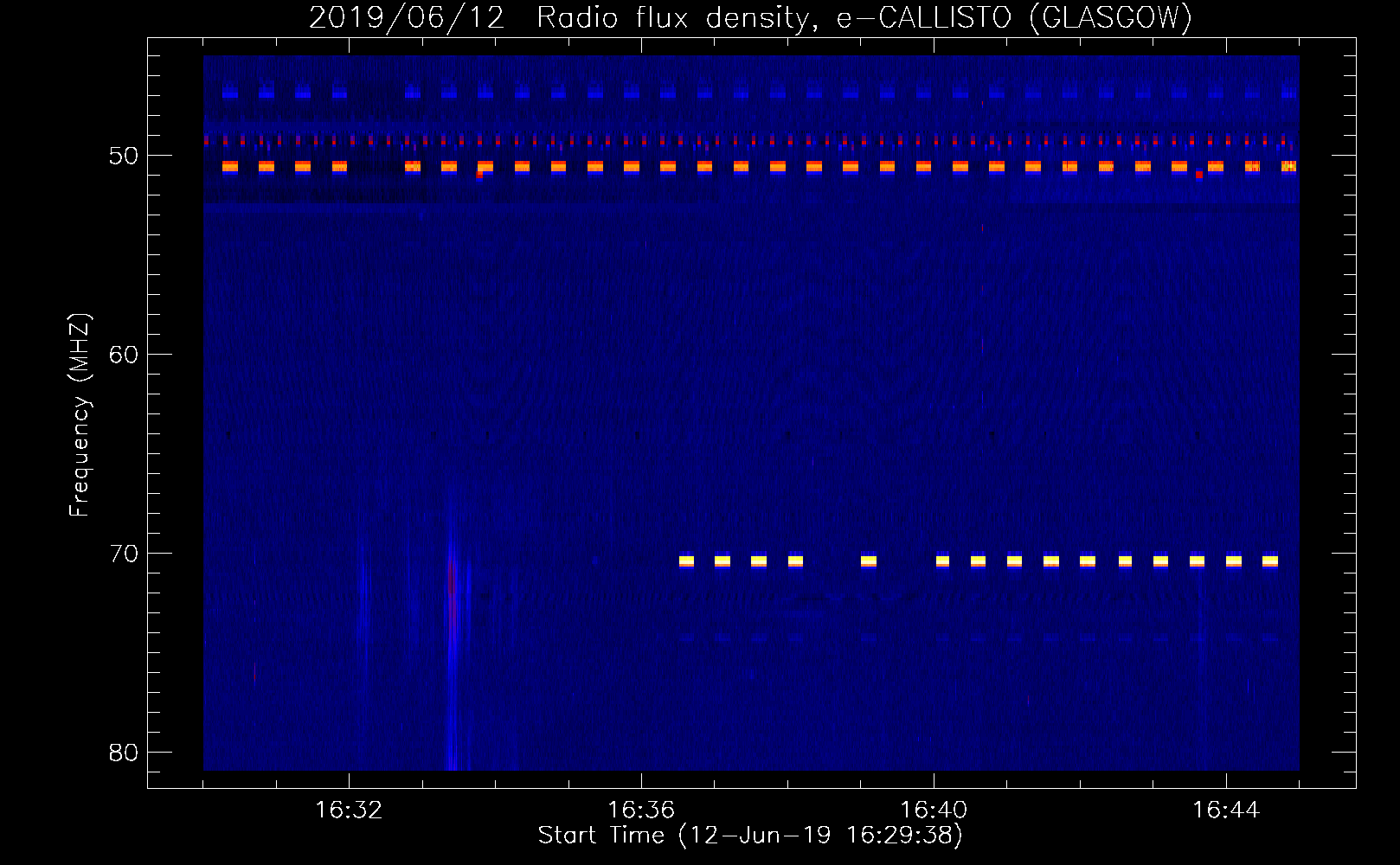Click the Start Time axis label
The width and height of the screenshot is (1400, 865).
[750, 836]
